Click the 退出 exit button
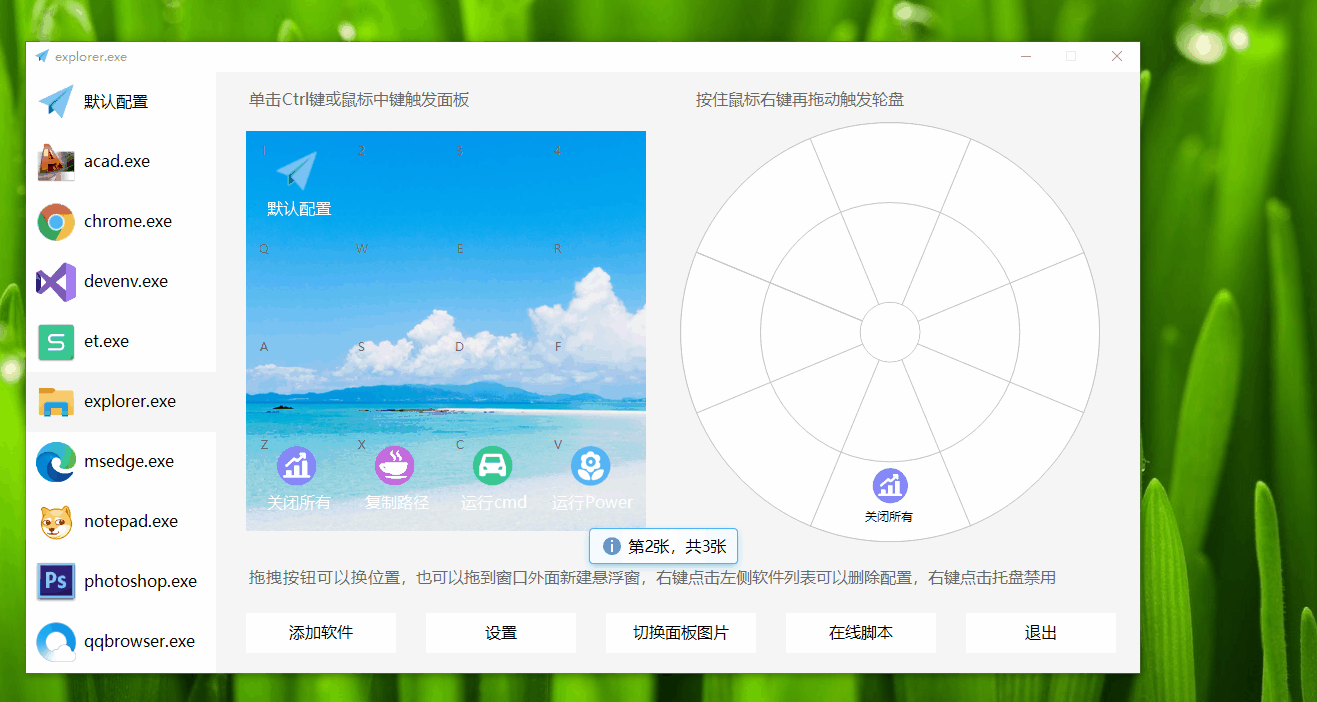Screen dimensions: 1317x702 click(x=1041, y=633)
